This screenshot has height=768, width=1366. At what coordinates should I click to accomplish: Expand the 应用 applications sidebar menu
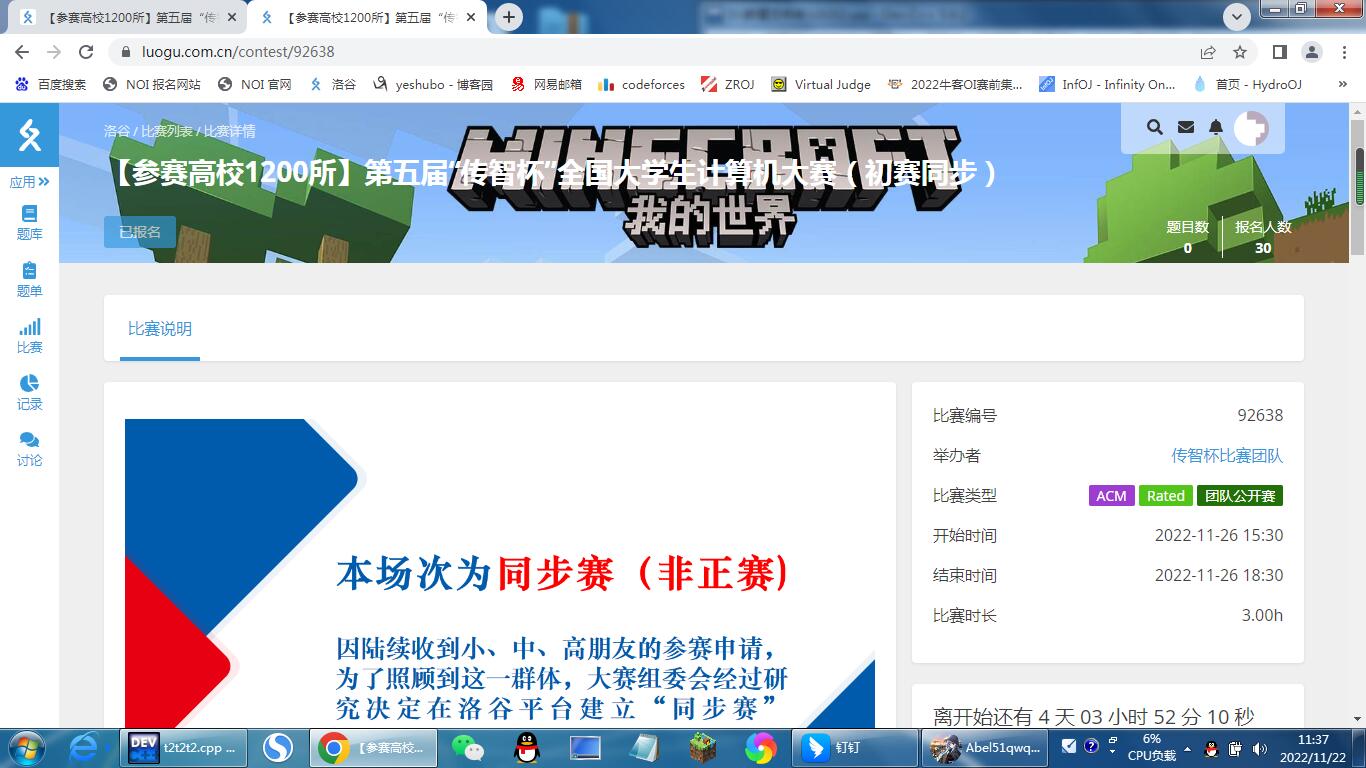pyautogui.click(x=29, y=182)
